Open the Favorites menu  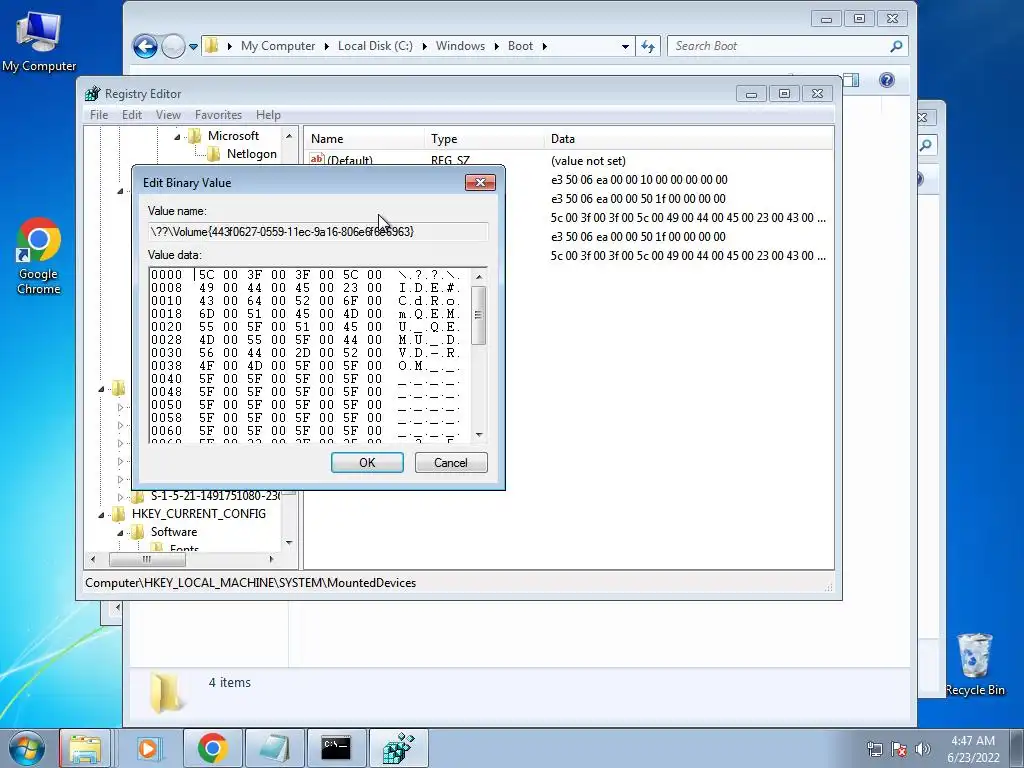point(218,115)
